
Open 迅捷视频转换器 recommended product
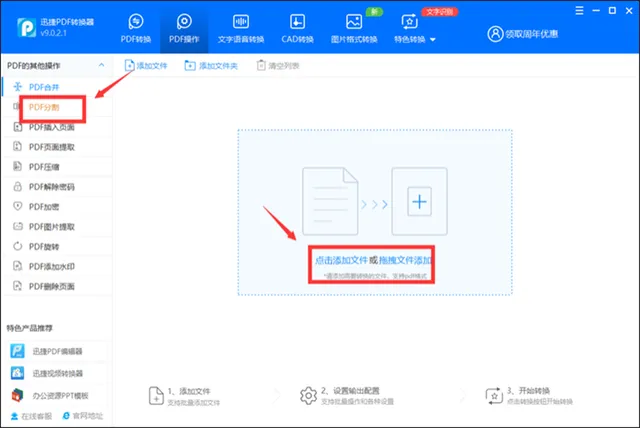coord(57,373)
